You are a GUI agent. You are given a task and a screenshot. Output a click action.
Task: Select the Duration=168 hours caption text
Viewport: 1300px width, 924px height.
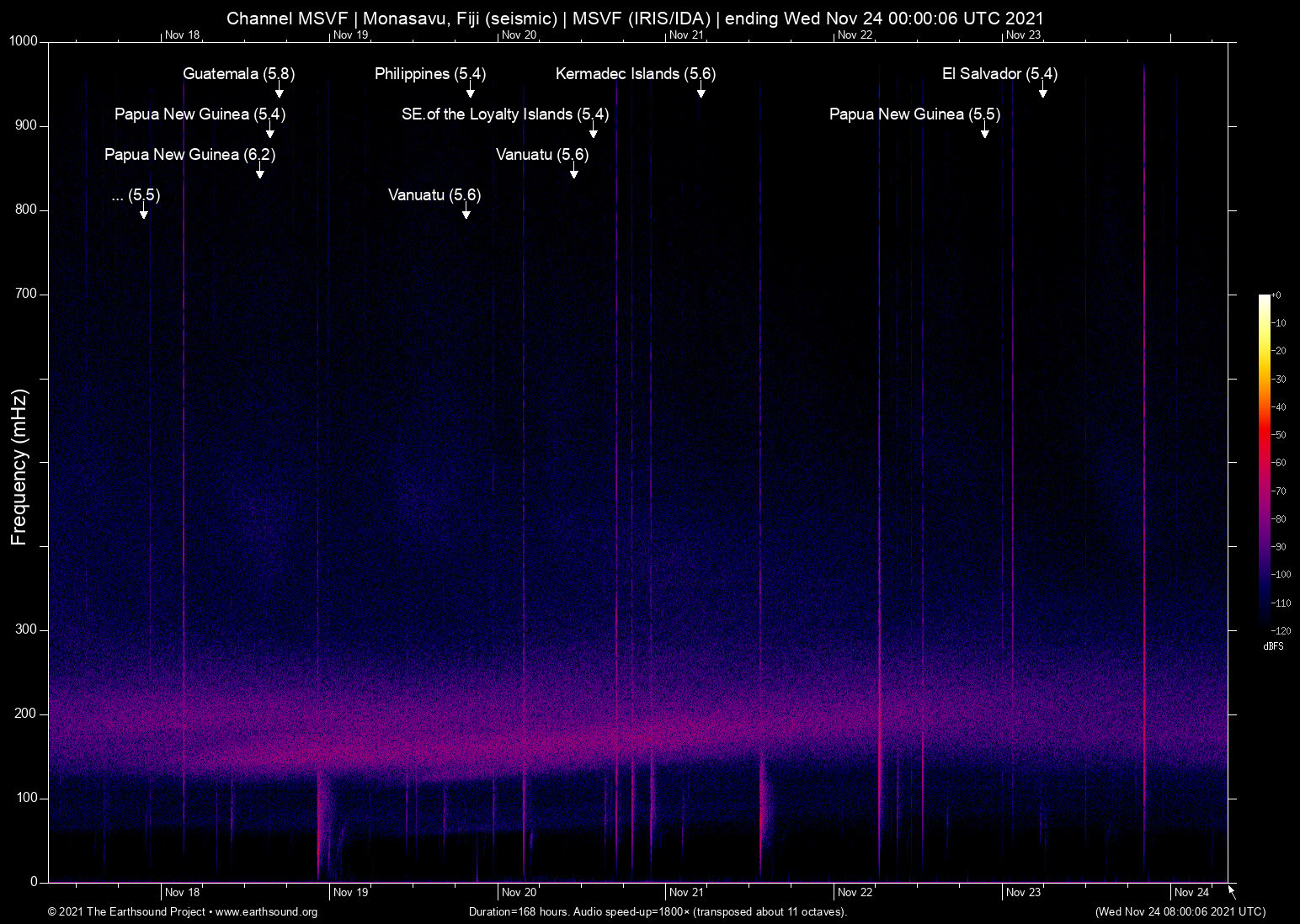tap(657, 912)
